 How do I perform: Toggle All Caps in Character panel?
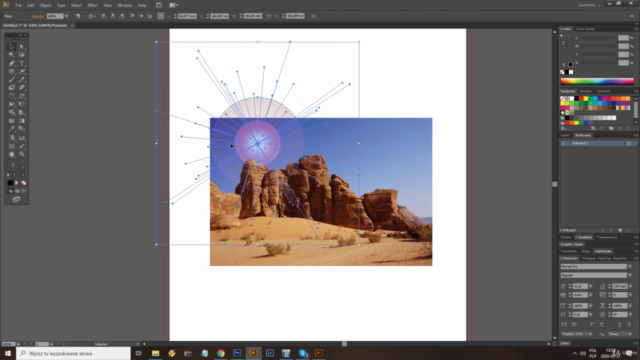[x=564, y=324]
